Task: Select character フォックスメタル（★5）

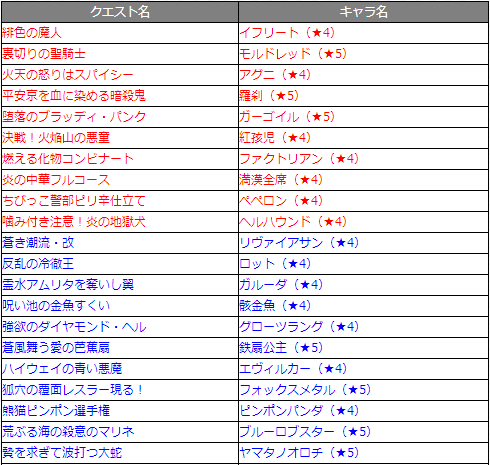Action: (x=305, y=390)
